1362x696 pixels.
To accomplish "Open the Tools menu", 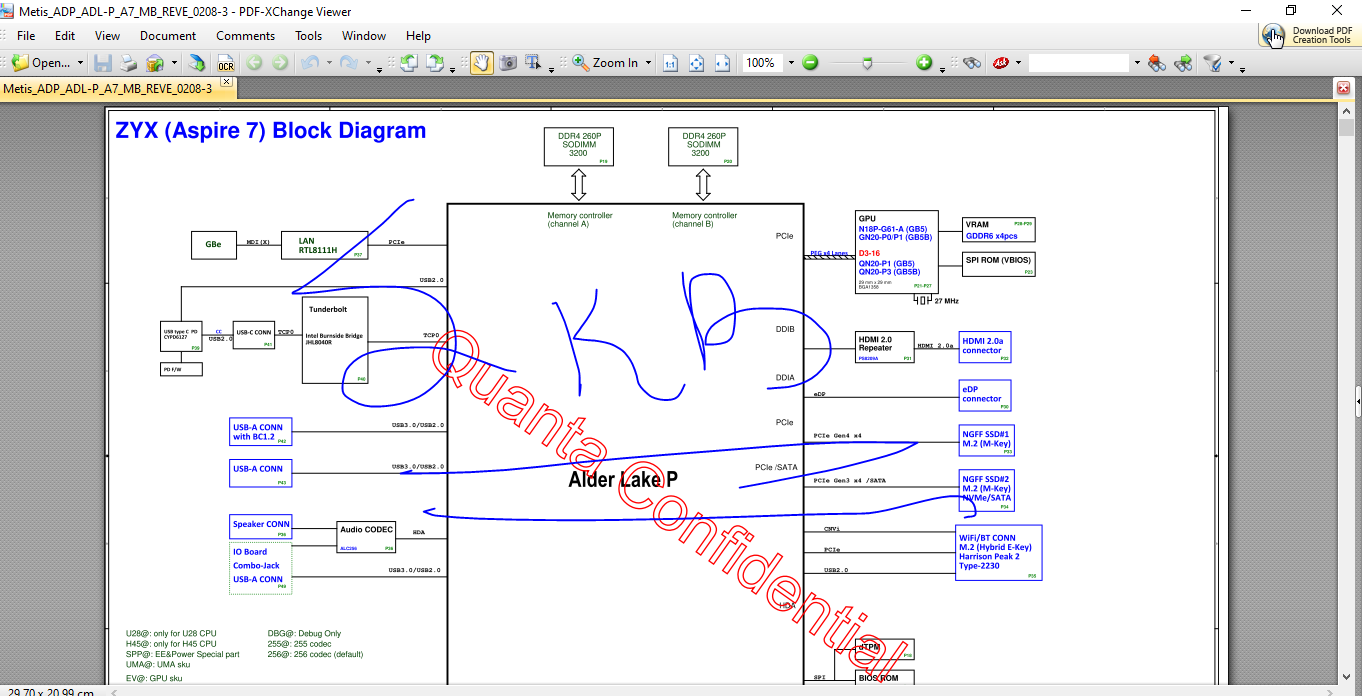I will (308, 35).
